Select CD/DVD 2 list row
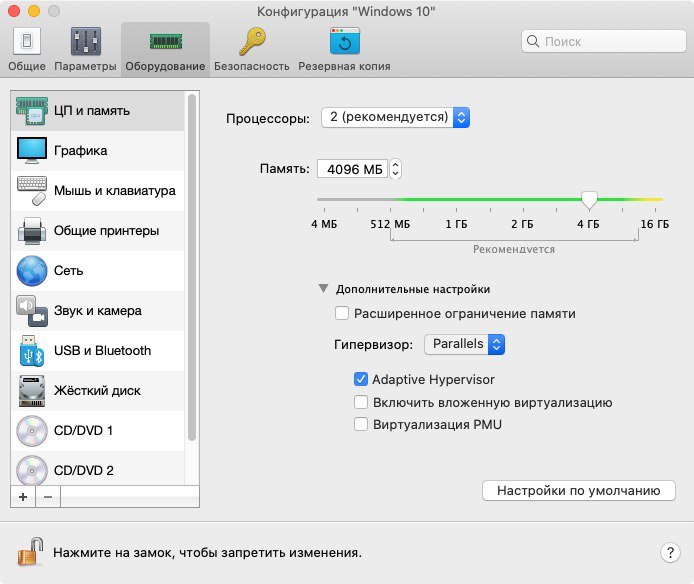The width and height of the screenshot is (694, 584). pos(97,469)
